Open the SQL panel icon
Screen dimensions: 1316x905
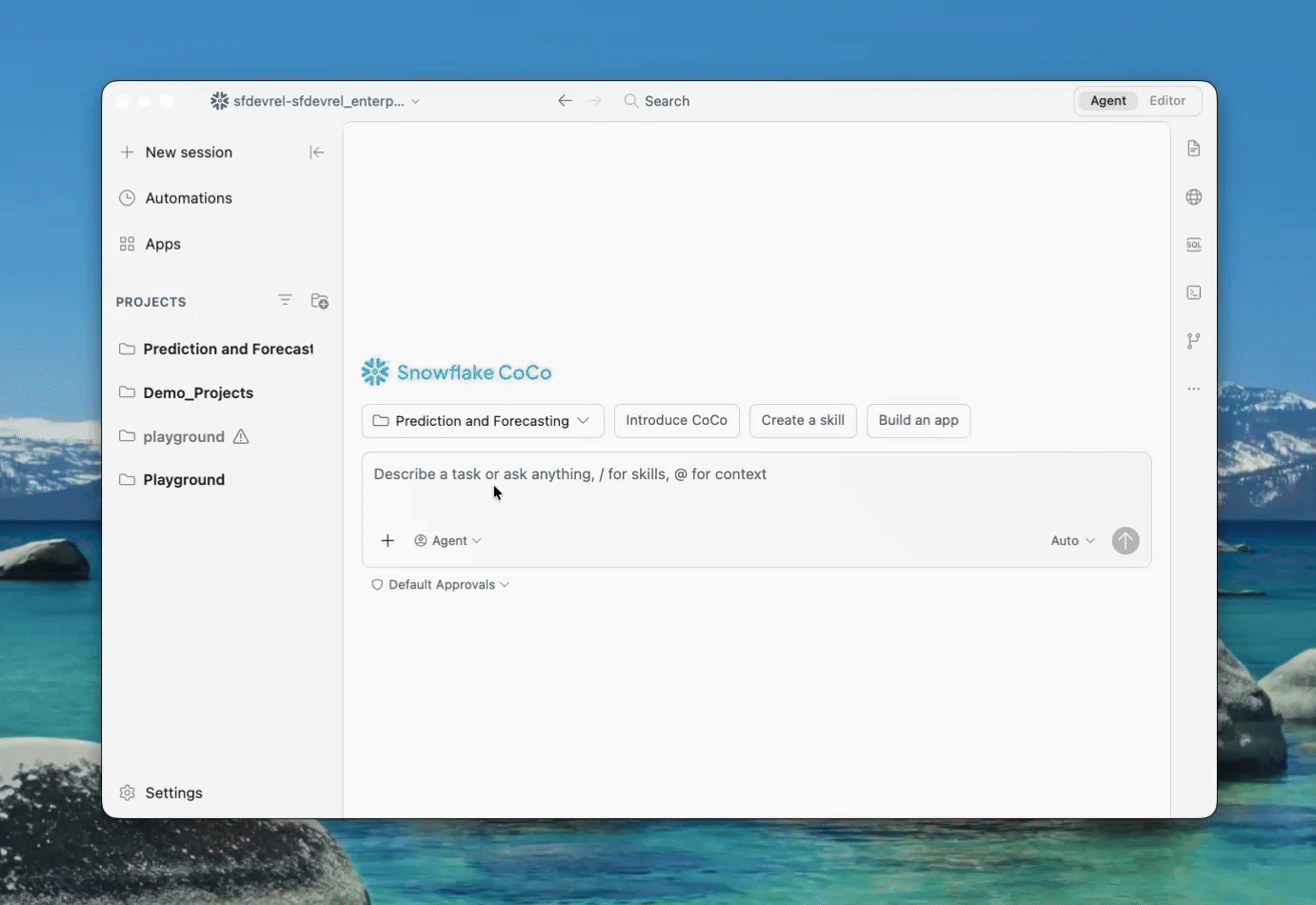pyautogui.click(x=1194, y=245)
